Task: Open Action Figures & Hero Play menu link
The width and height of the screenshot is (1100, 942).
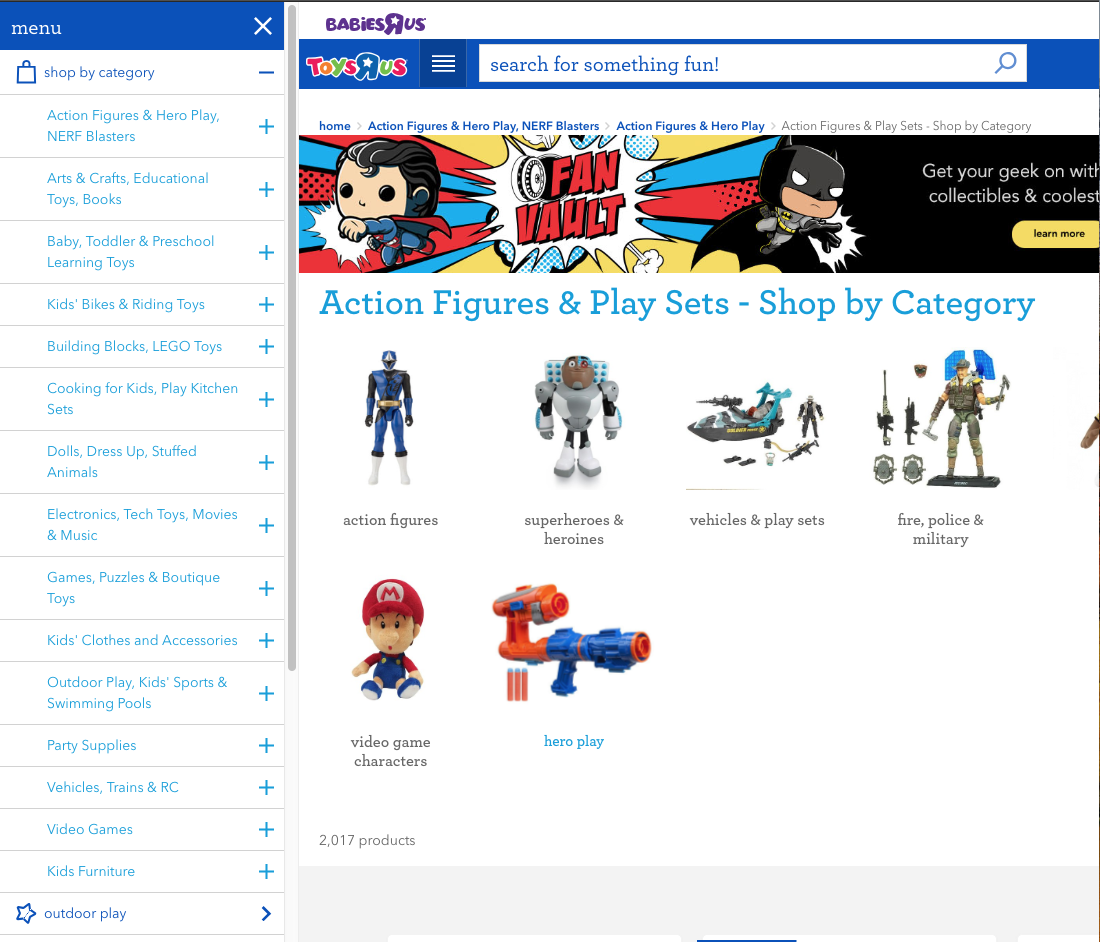Action: point(133,126)
